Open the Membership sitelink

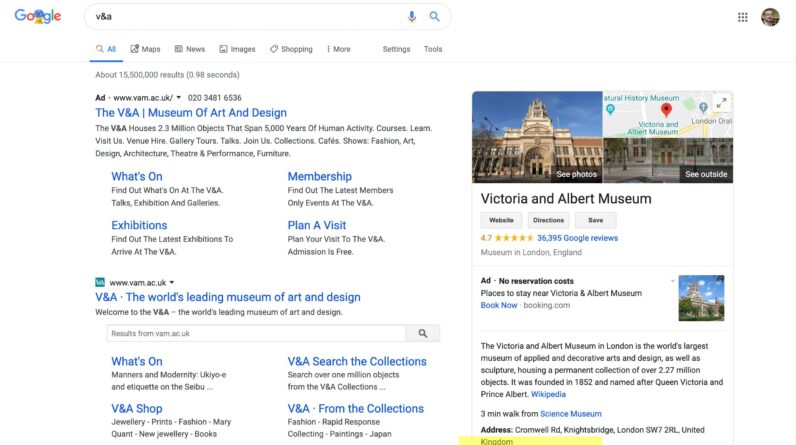click(320, 177)
